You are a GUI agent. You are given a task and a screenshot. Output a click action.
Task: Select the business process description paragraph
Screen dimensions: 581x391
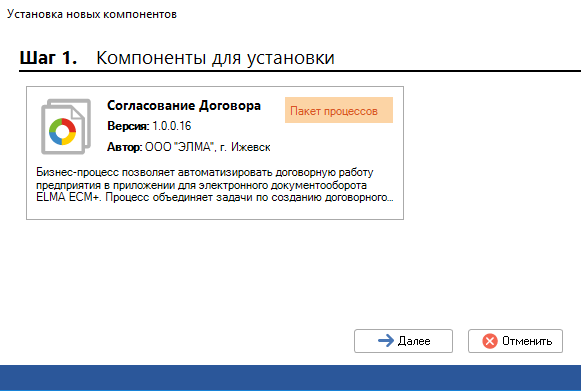[215, 185]
